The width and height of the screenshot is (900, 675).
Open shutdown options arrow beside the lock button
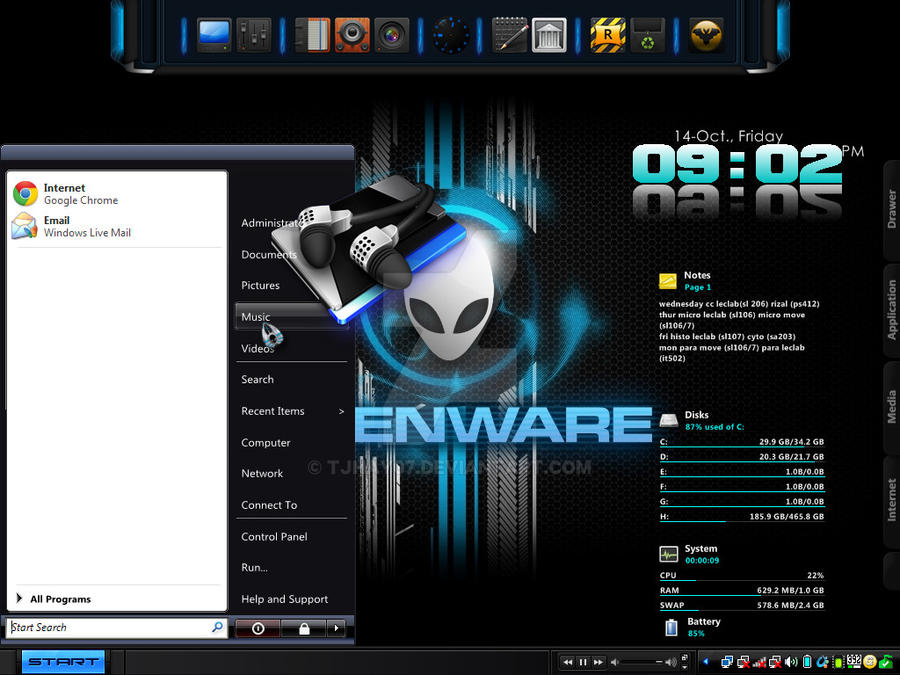click(x=336, y=628)
